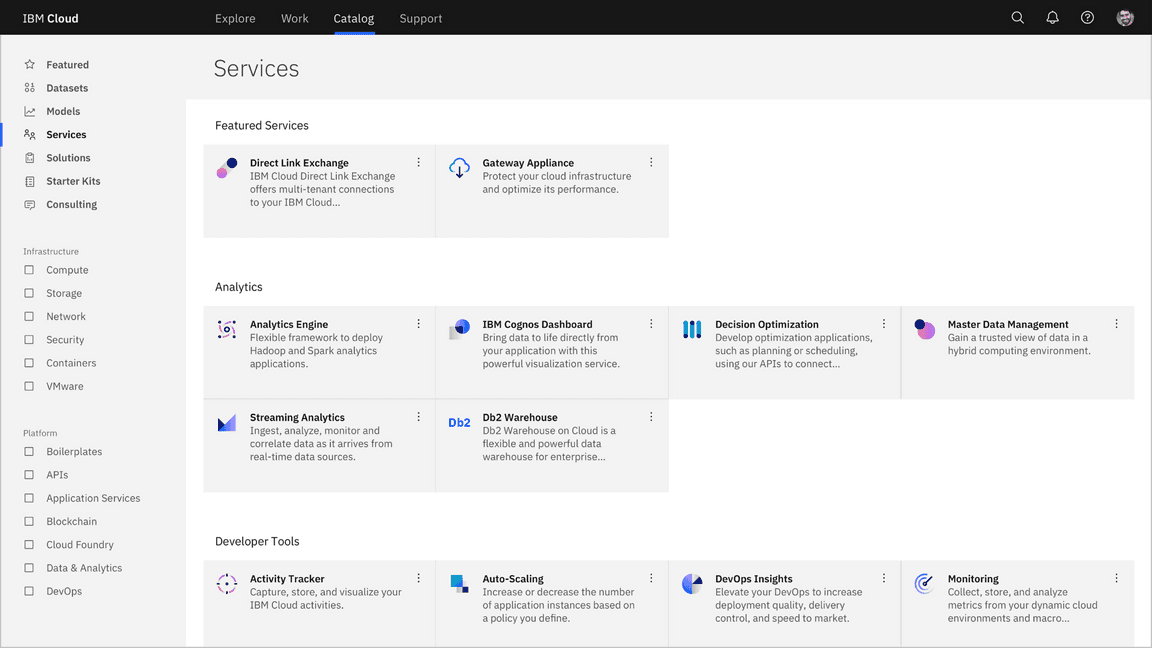Image resolution: width=1152 pixels, height=648 pixels.
Task: Go to Starter Kits in sidebar
Action: [73, 181]
